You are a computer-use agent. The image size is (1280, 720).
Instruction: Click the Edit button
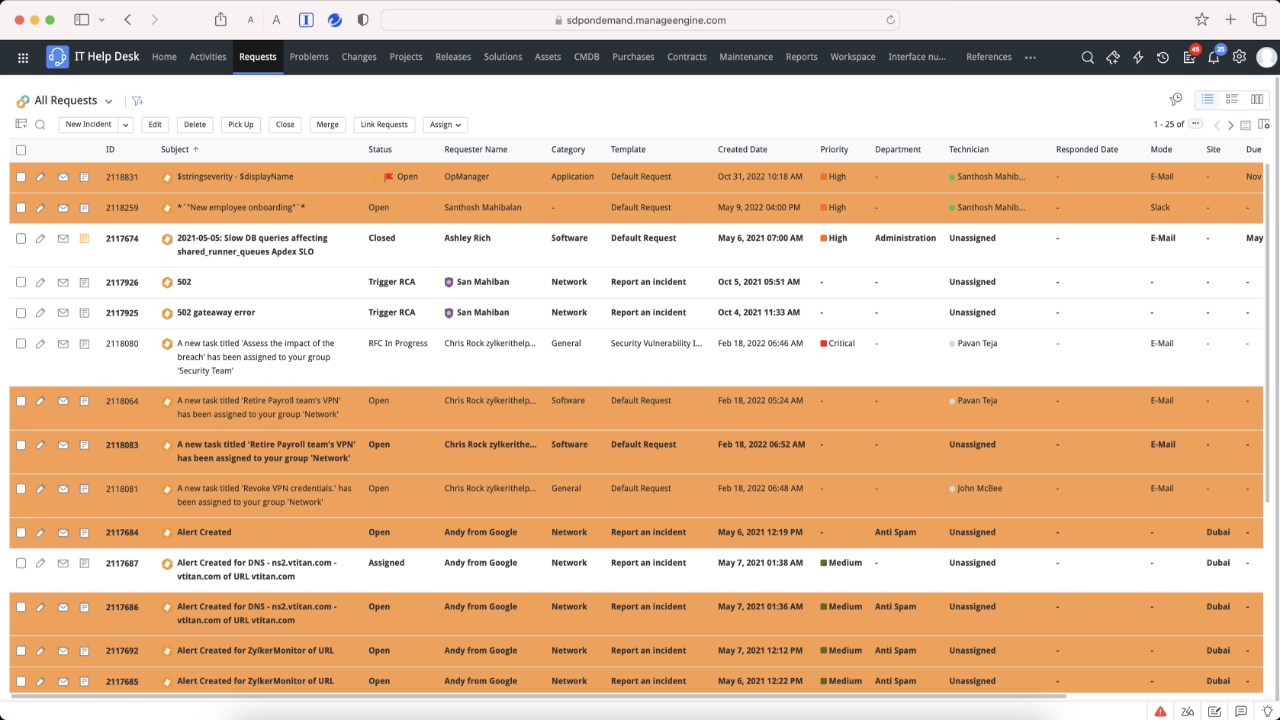[x=154, y=125]
